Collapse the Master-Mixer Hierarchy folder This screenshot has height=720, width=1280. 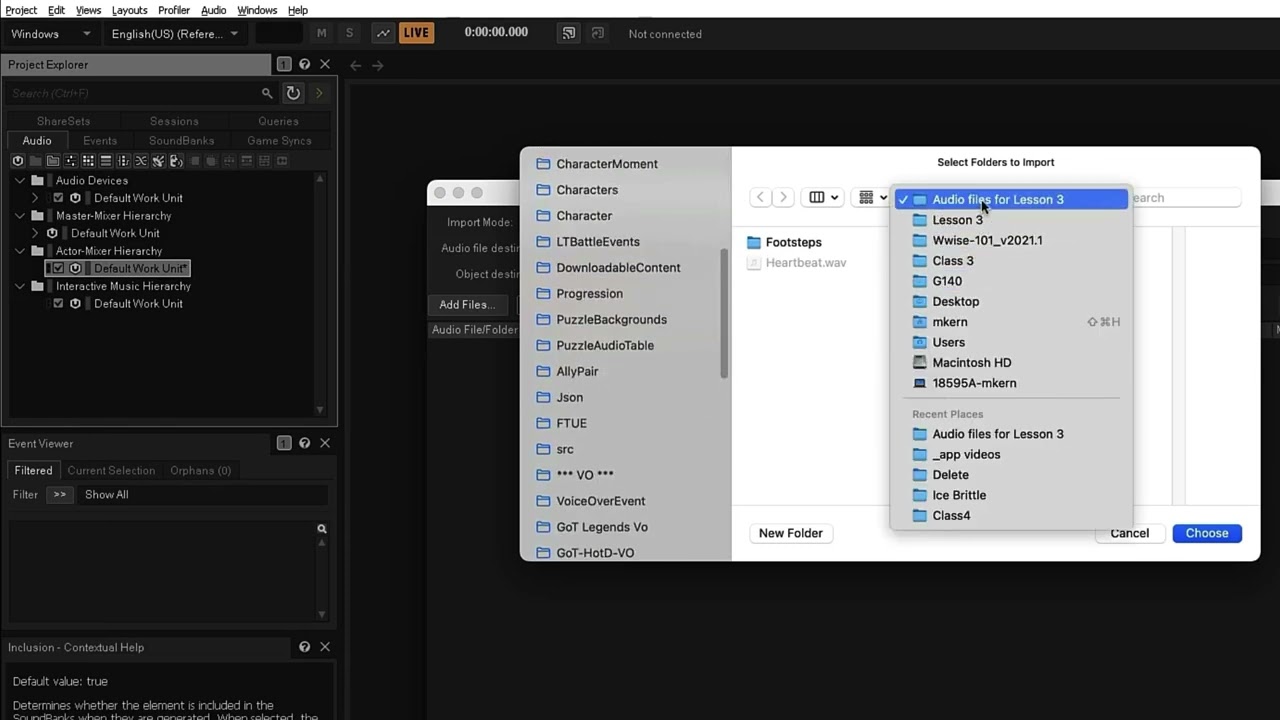(x=20, y=216)
